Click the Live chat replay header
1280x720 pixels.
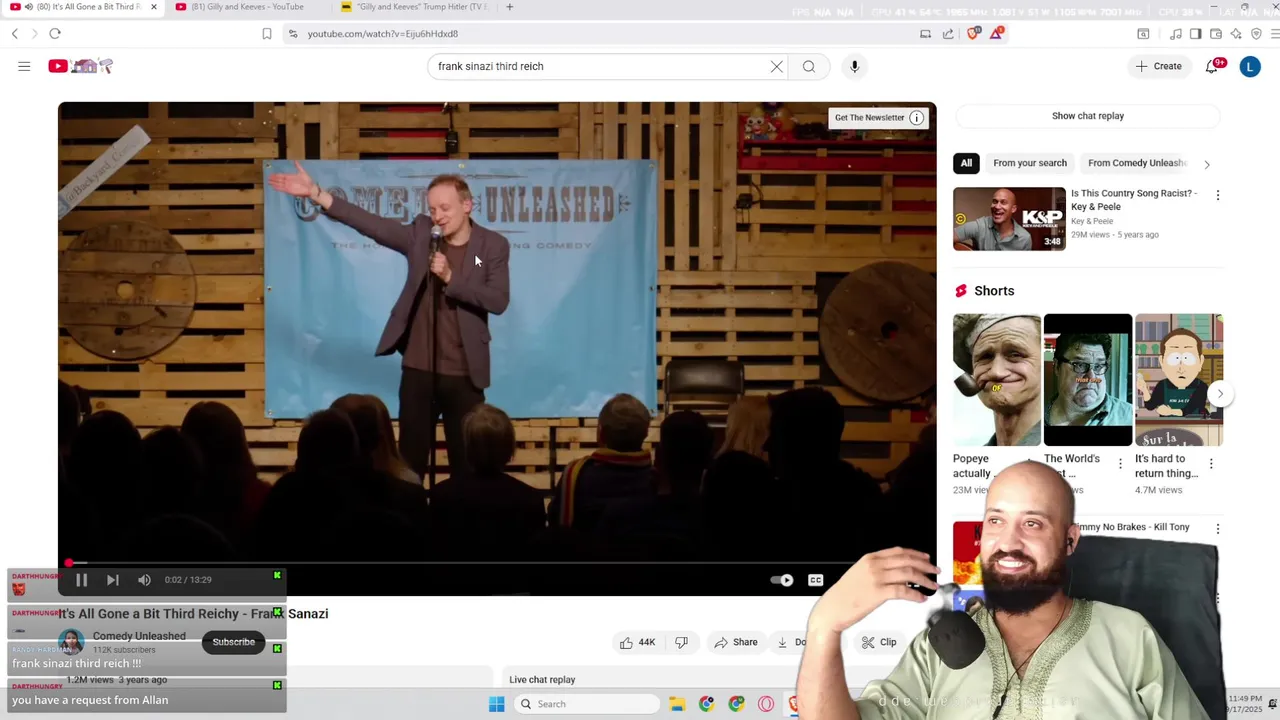click(542, 680)
